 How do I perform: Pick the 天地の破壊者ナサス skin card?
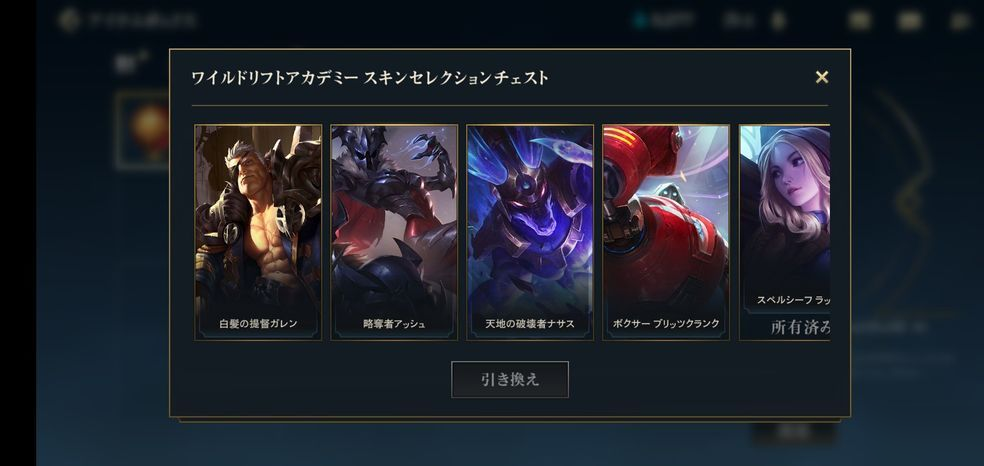[530, 233]
